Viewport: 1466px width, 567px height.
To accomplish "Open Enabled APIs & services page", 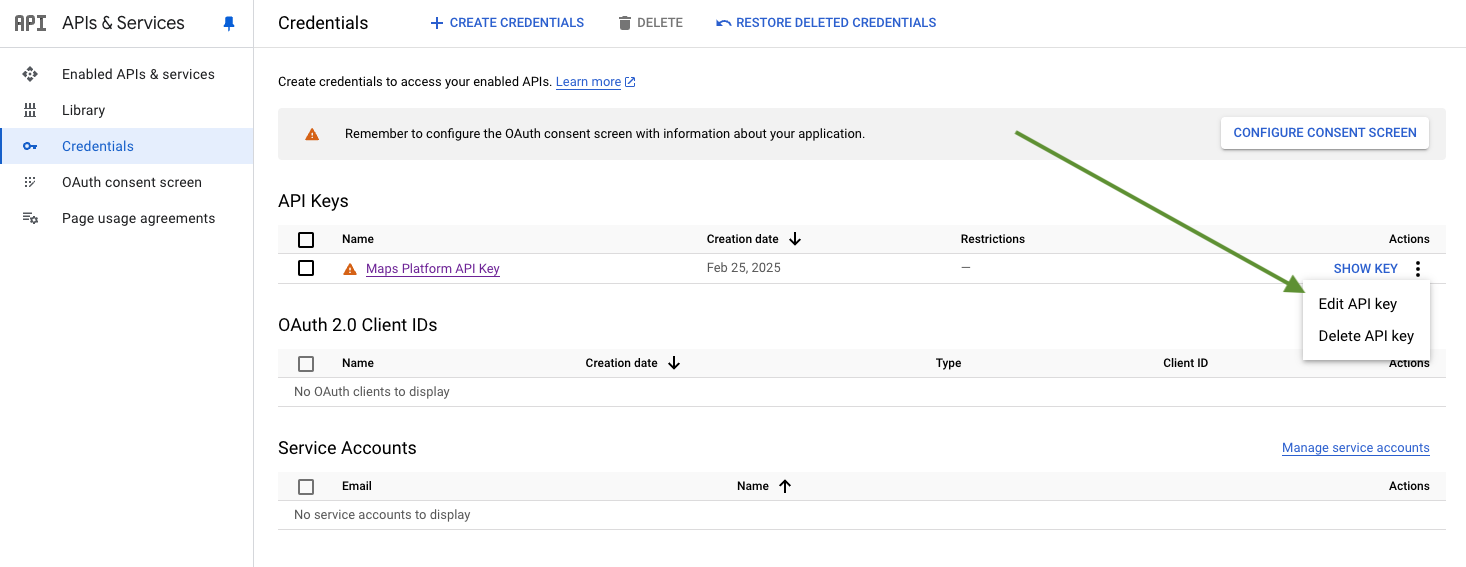I will click(126, 74).
